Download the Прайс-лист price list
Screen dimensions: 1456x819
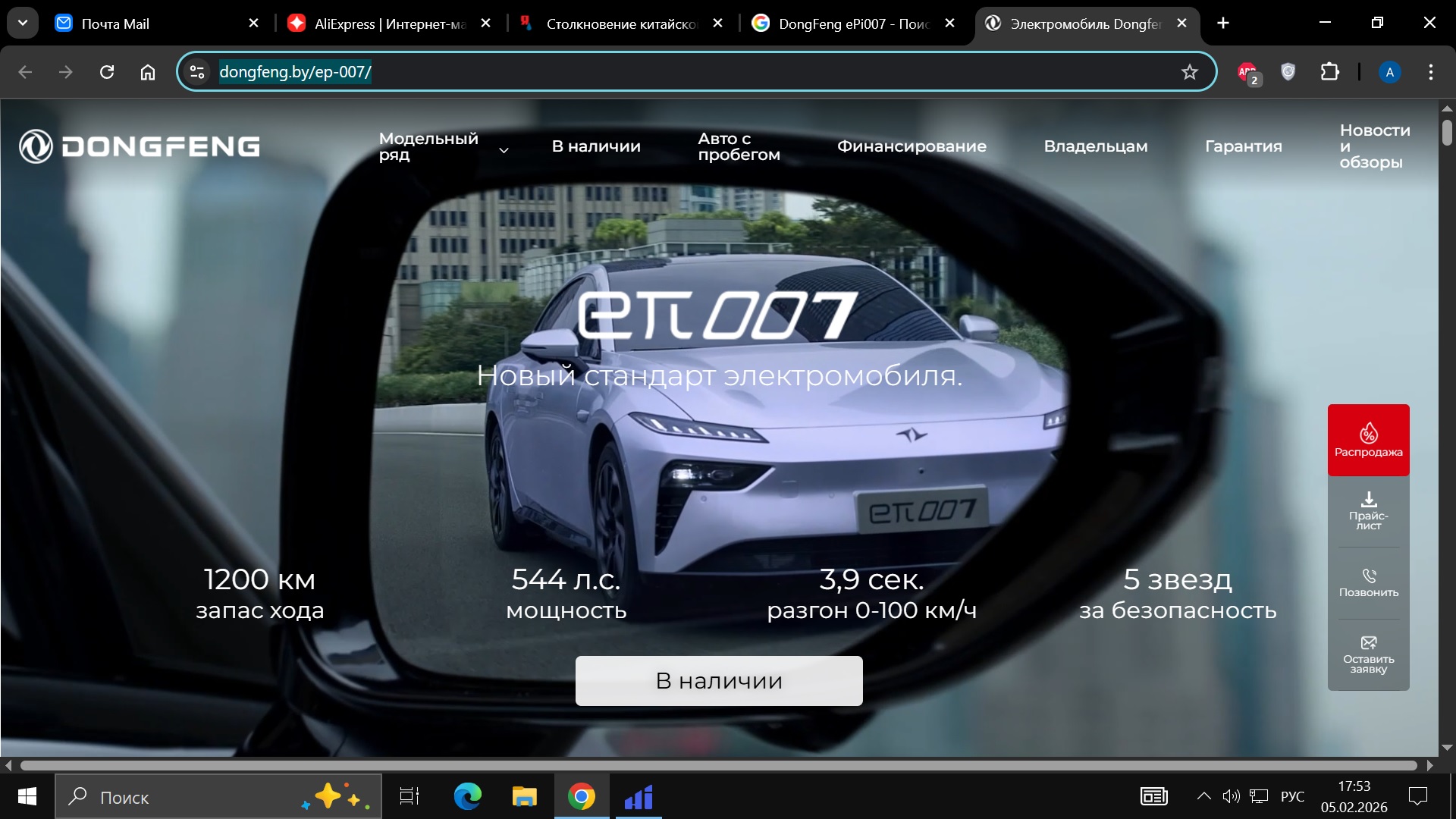(x=1368, y=511)
